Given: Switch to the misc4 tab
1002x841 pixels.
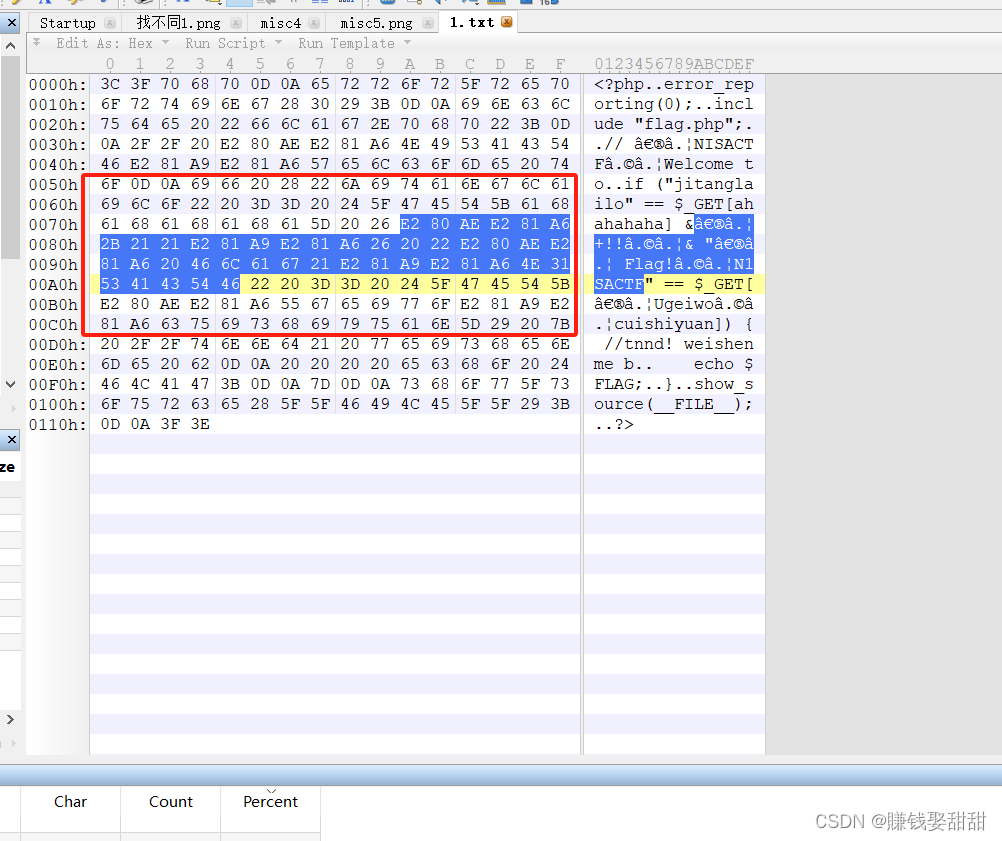Looking at the screenshot, I should point(281,23).
